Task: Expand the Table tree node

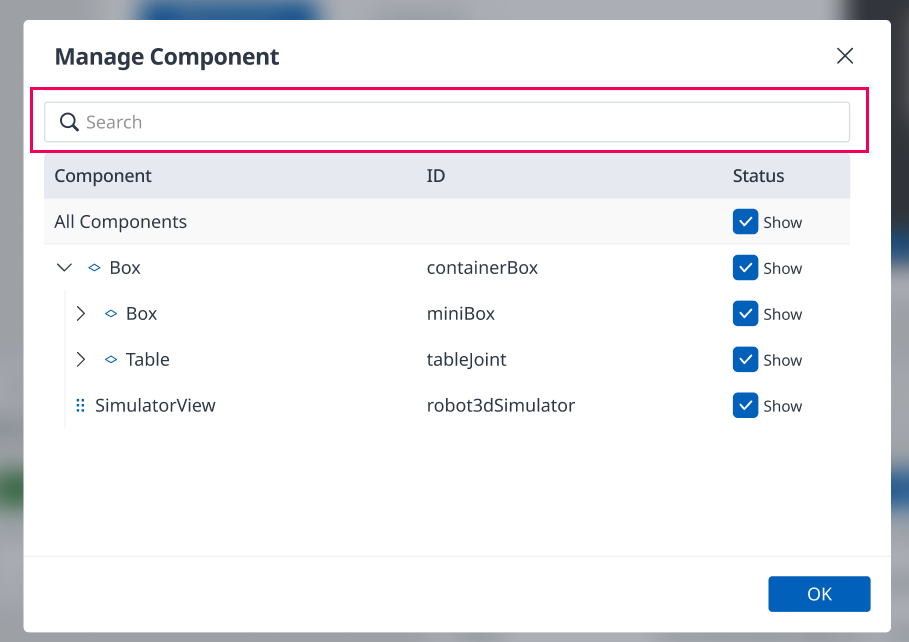Action: coord(81,360)
